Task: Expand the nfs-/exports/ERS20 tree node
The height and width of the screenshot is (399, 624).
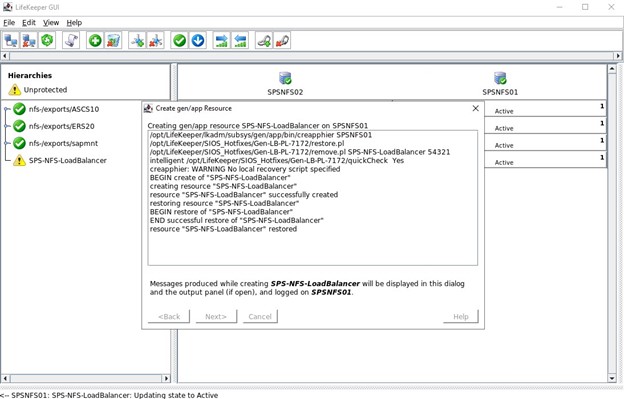Action: [7, 126]
